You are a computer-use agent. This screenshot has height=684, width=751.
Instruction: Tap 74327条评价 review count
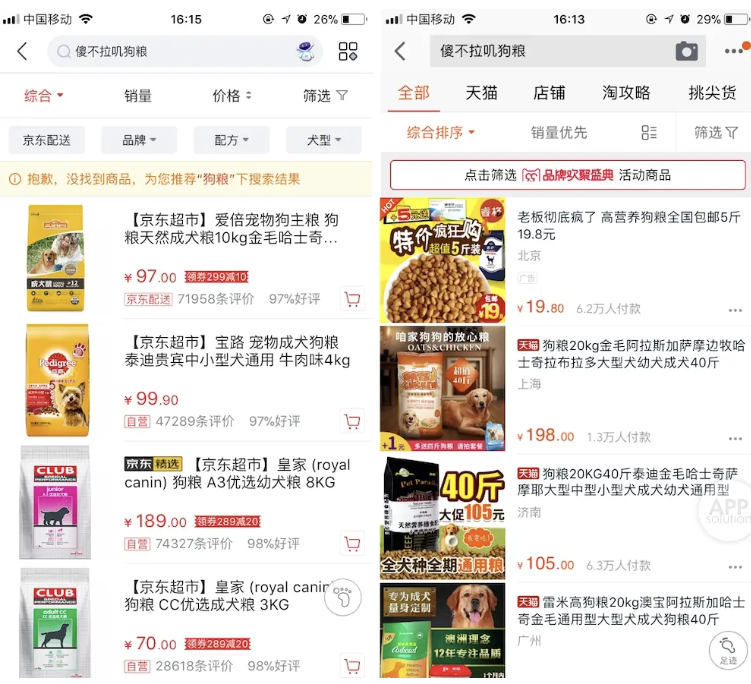click(x=194, y=544)
